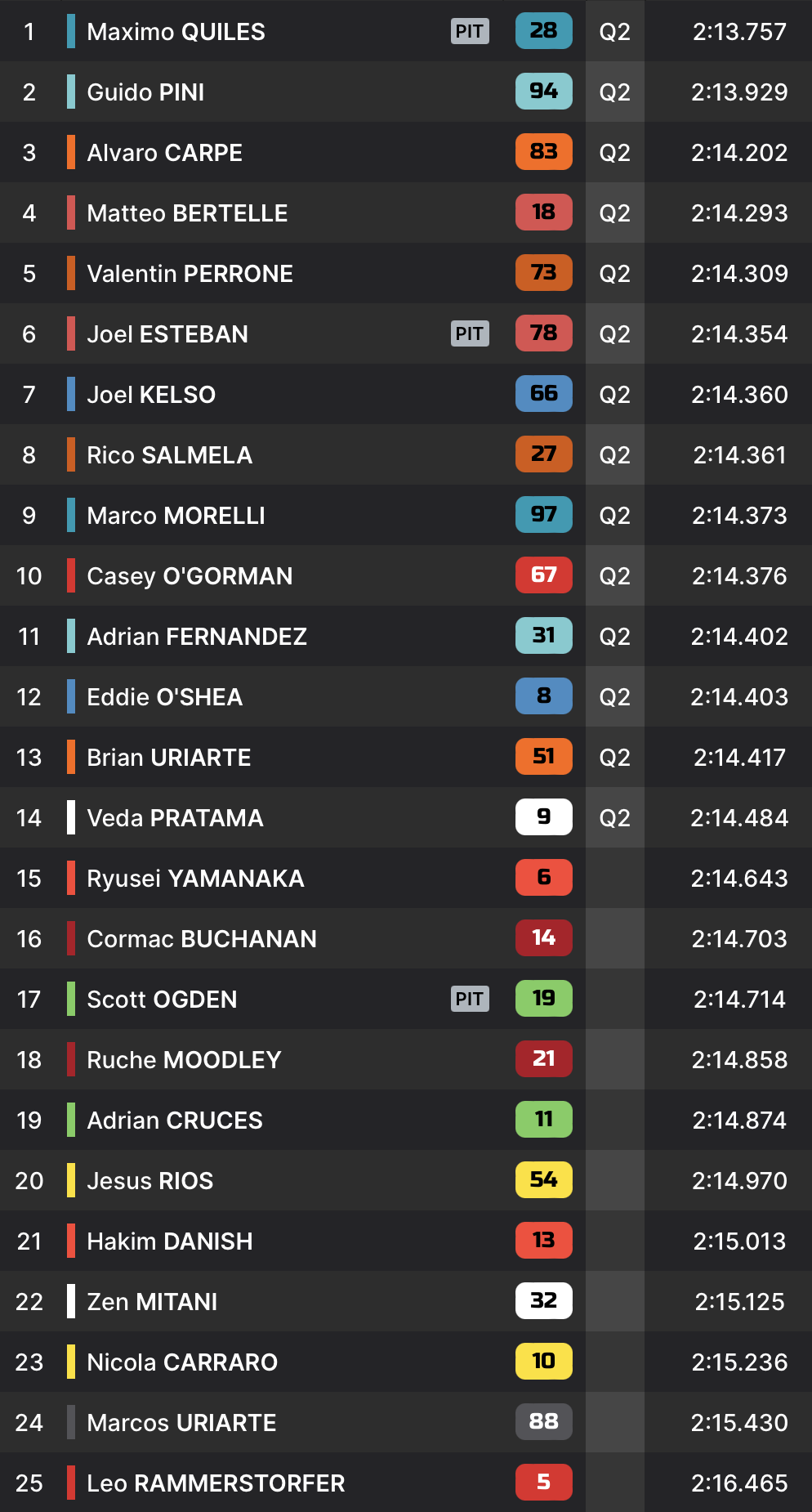Click the red team color bar beside Hakim Danish
812x1512 pixels.
click(71, 1241)
